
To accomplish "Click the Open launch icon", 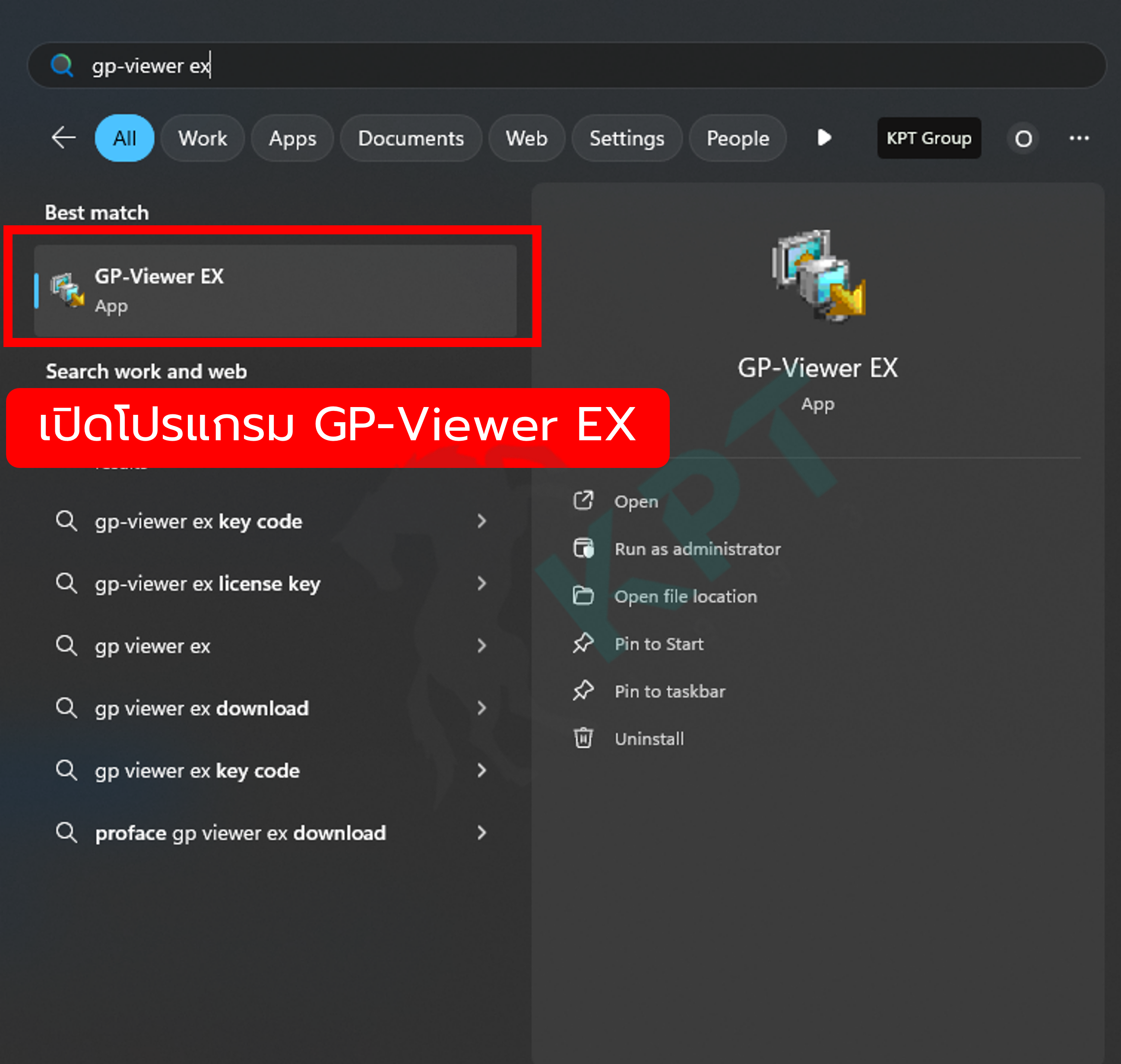I will pos(583,501).
